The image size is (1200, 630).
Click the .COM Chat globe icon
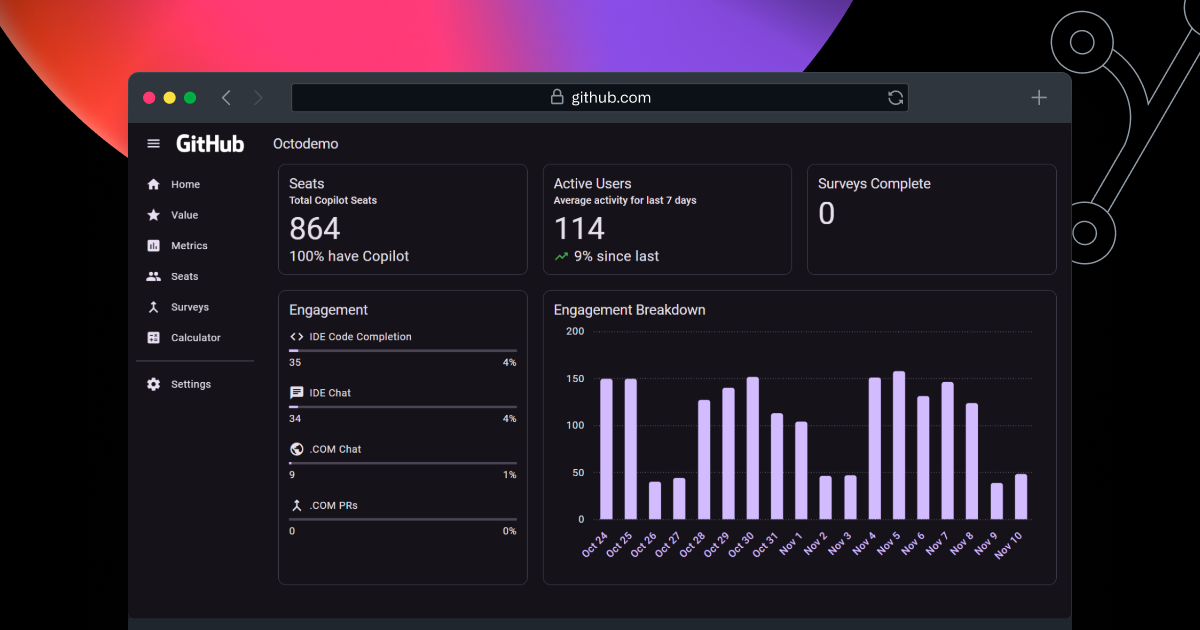click(297, 449)
